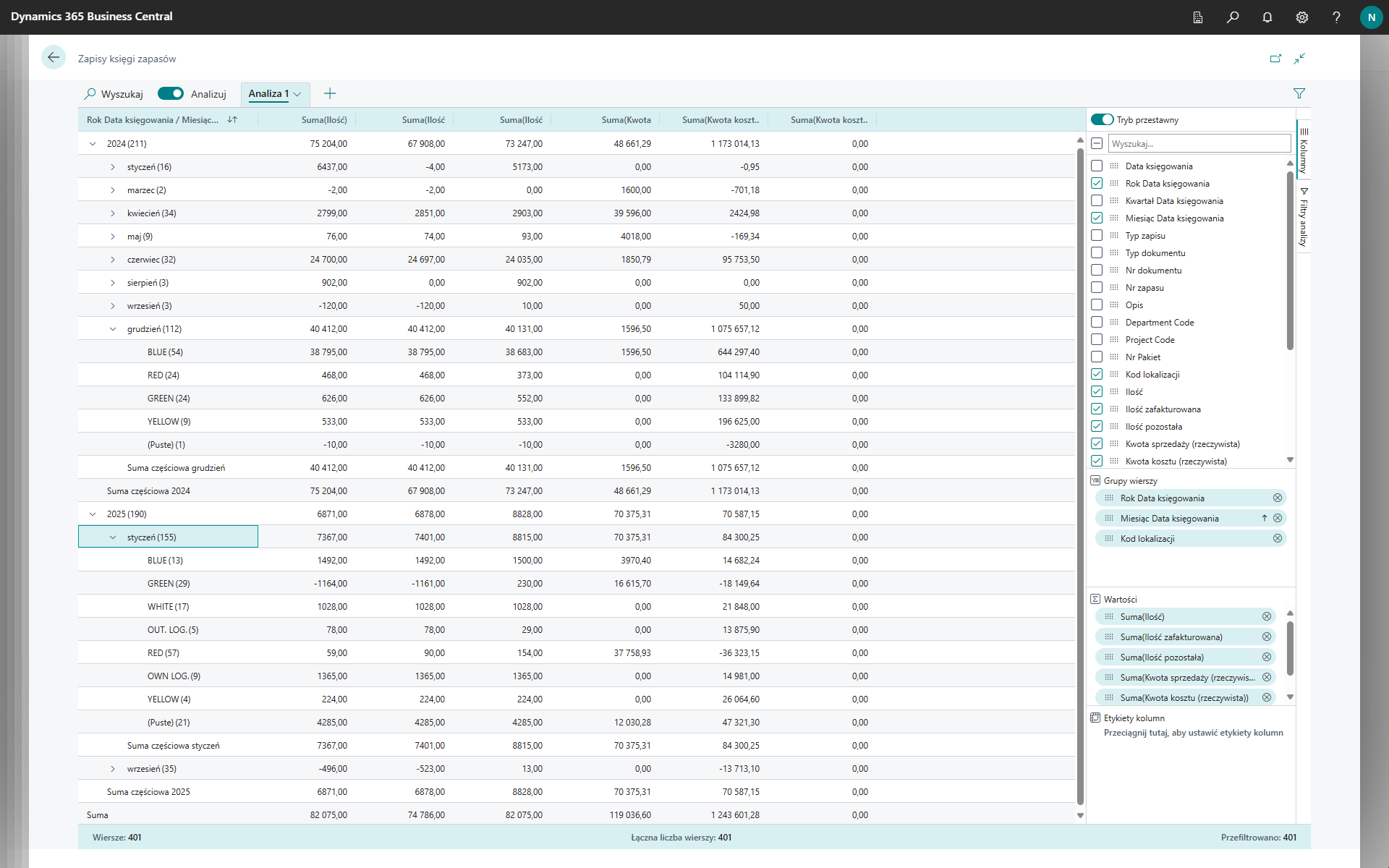1389x868 pixels.
Task: Select OWN LOG. (9) row
Action: coord(577,676)
